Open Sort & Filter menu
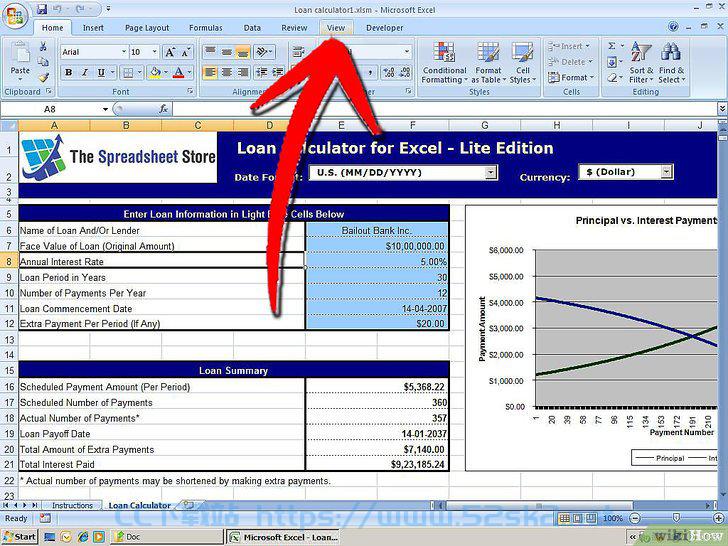Viewport: 728px width, 546px height. pyautogui.click(x=641, y=62)
